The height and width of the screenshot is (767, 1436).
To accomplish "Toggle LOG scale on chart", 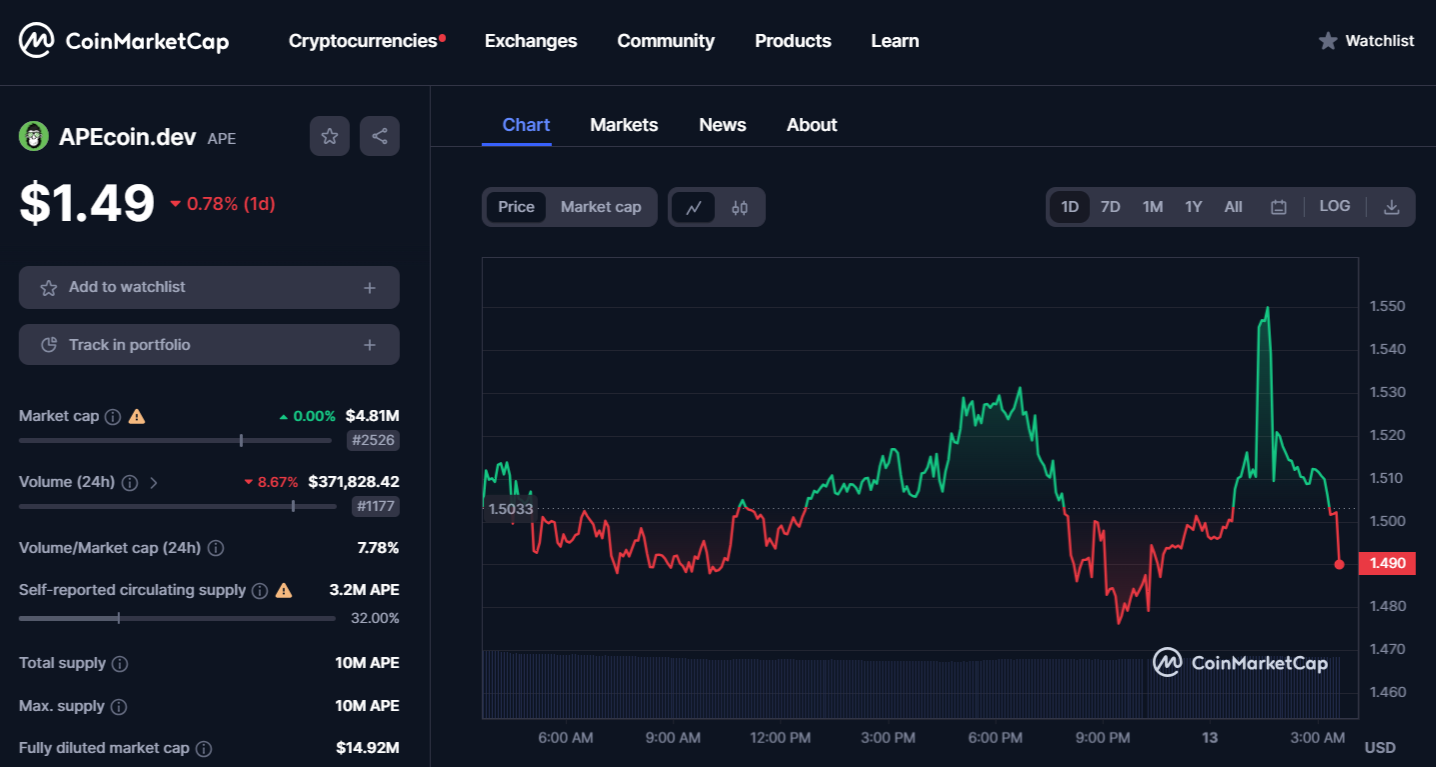I will tap(1335, 206).
